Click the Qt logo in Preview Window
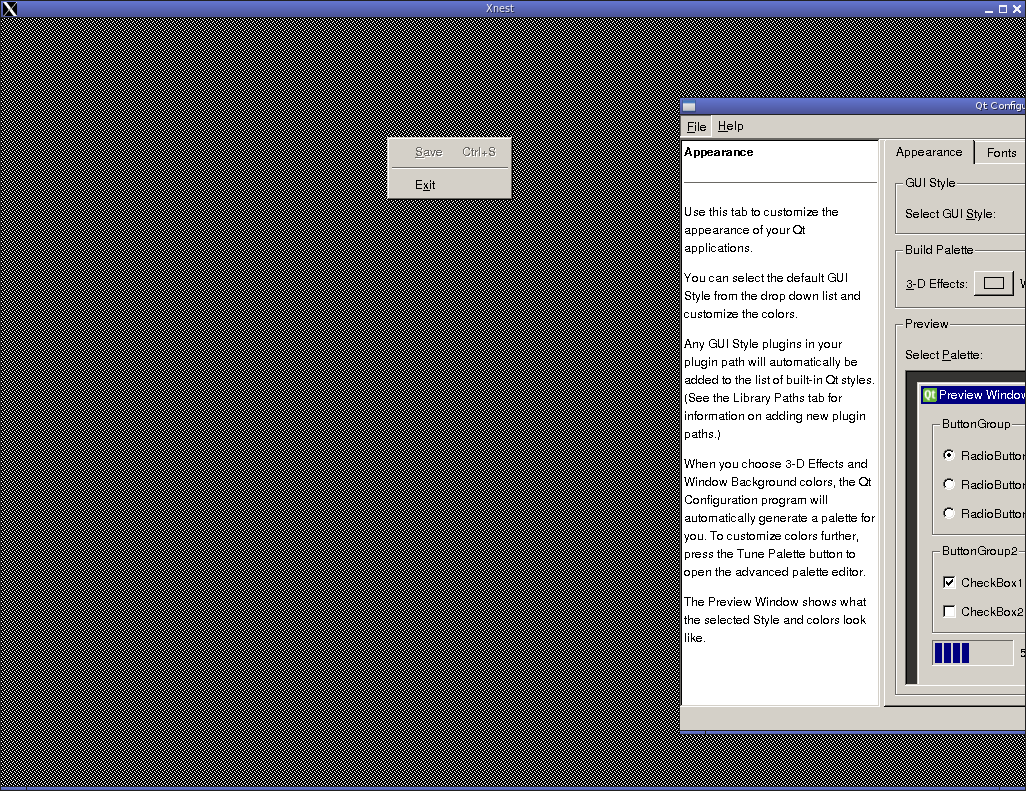The height and width of the screenshot is (791, 1026). pos(929,395)
